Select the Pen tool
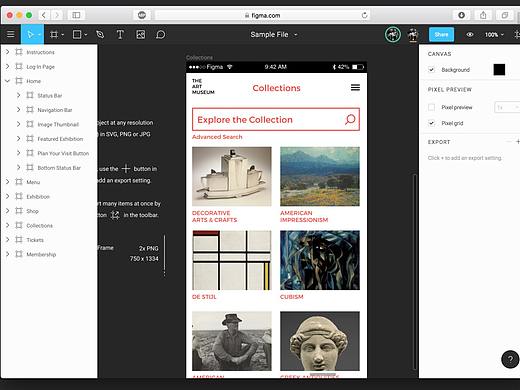This screenshot has width=520, height=390. point(100,34)
